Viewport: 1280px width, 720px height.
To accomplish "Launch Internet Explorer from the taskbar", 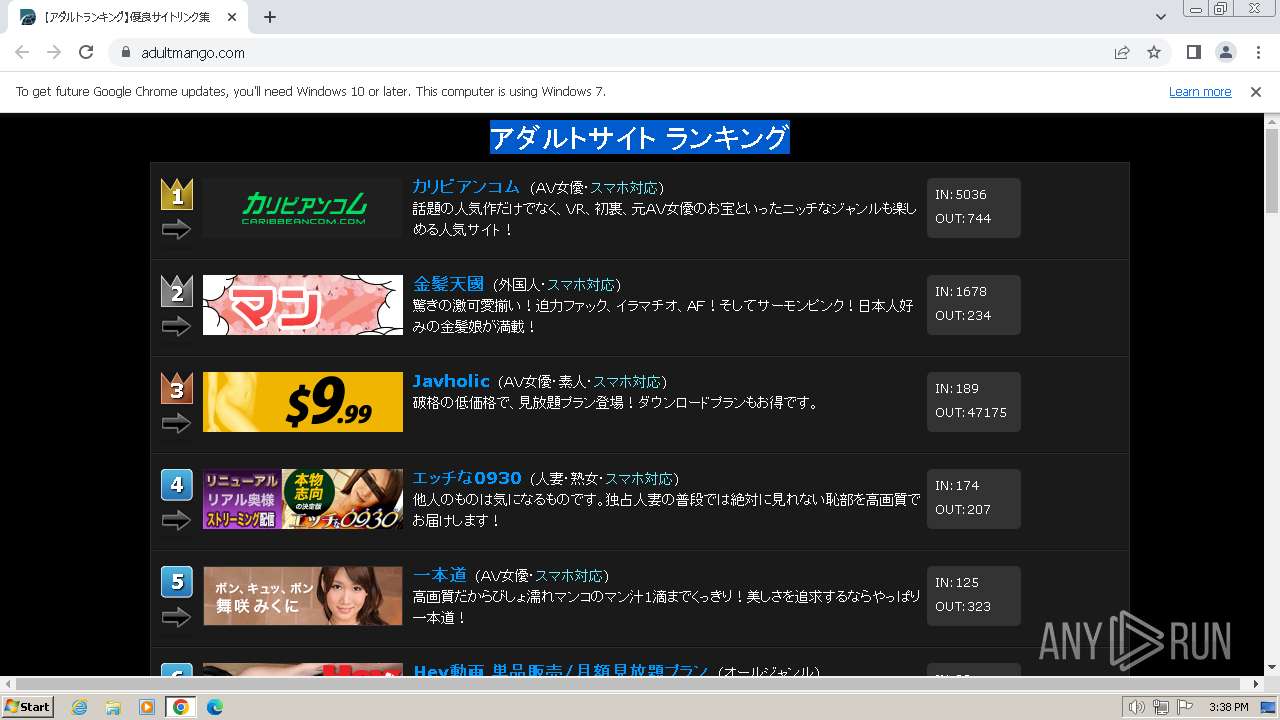I will click(79, 707).
